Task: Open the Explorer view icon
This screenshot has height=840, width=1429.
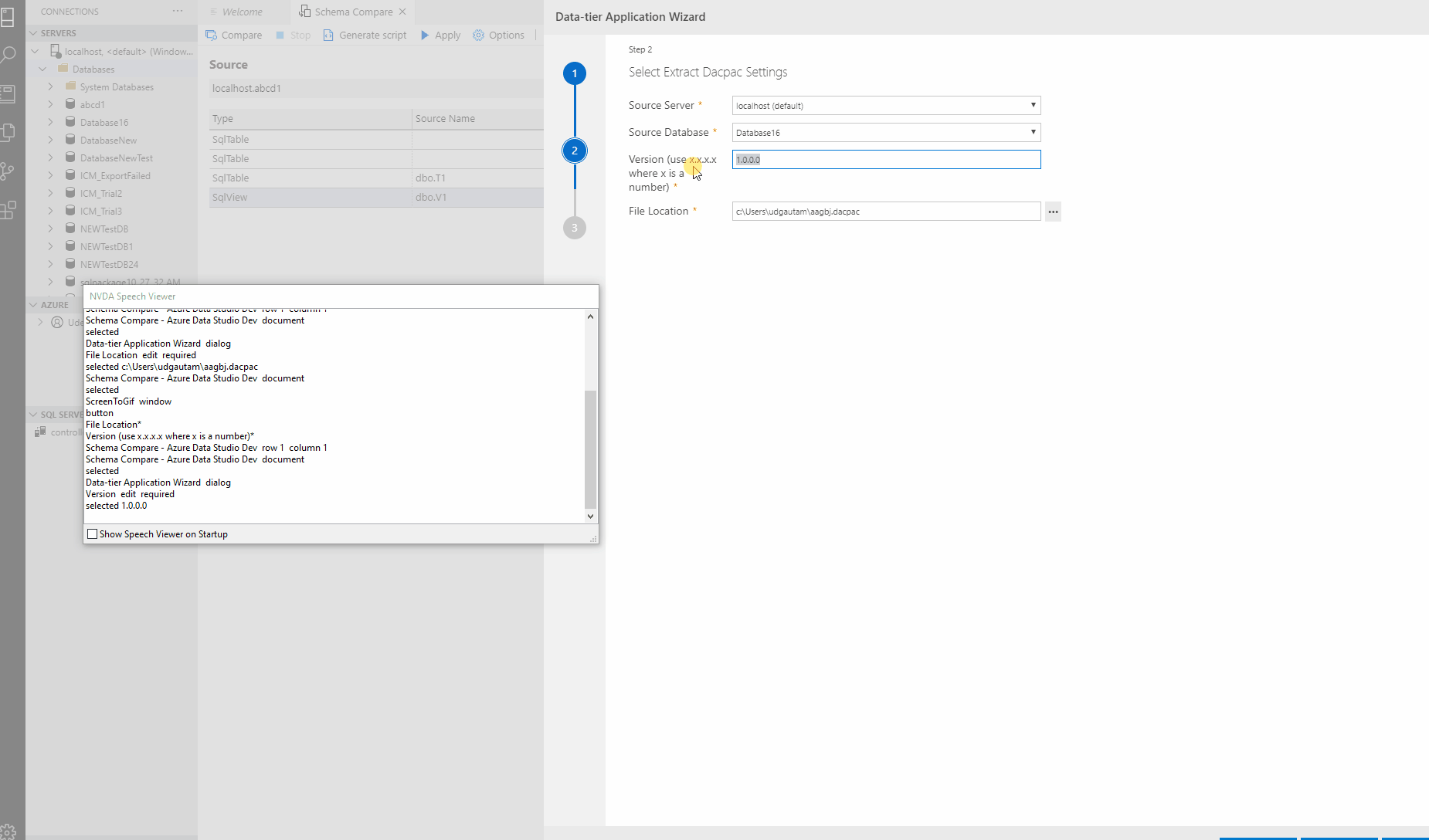Action: (9, 132)
